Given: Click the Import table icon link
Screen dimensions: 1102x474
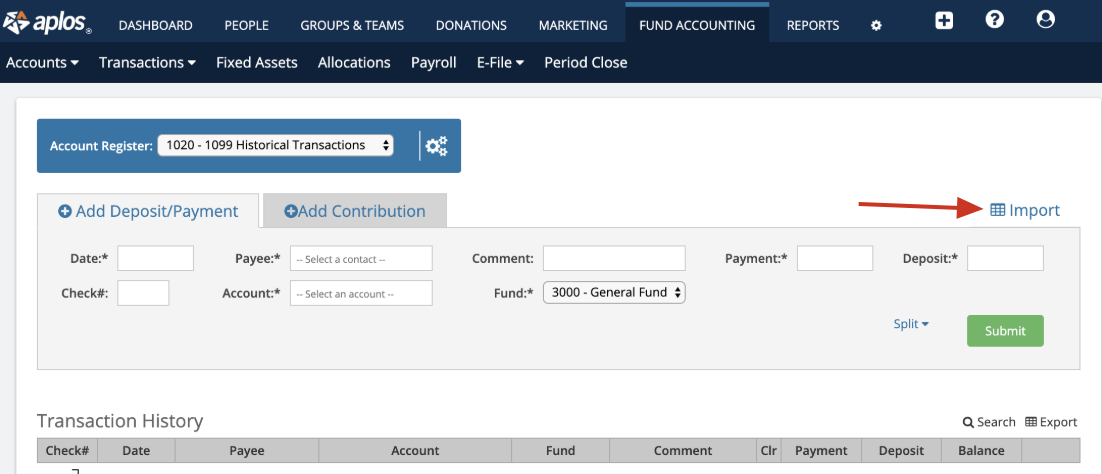Looking at the screenshot, I should 1024,210.
